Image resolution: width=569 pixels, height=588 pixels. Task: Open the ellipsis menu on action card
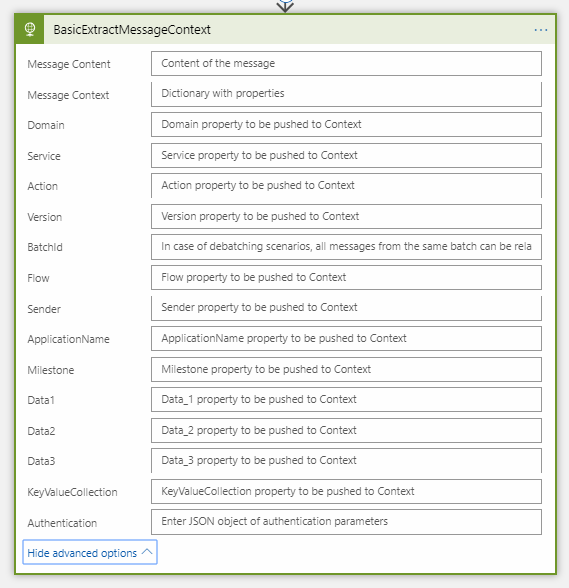point(540,30)
